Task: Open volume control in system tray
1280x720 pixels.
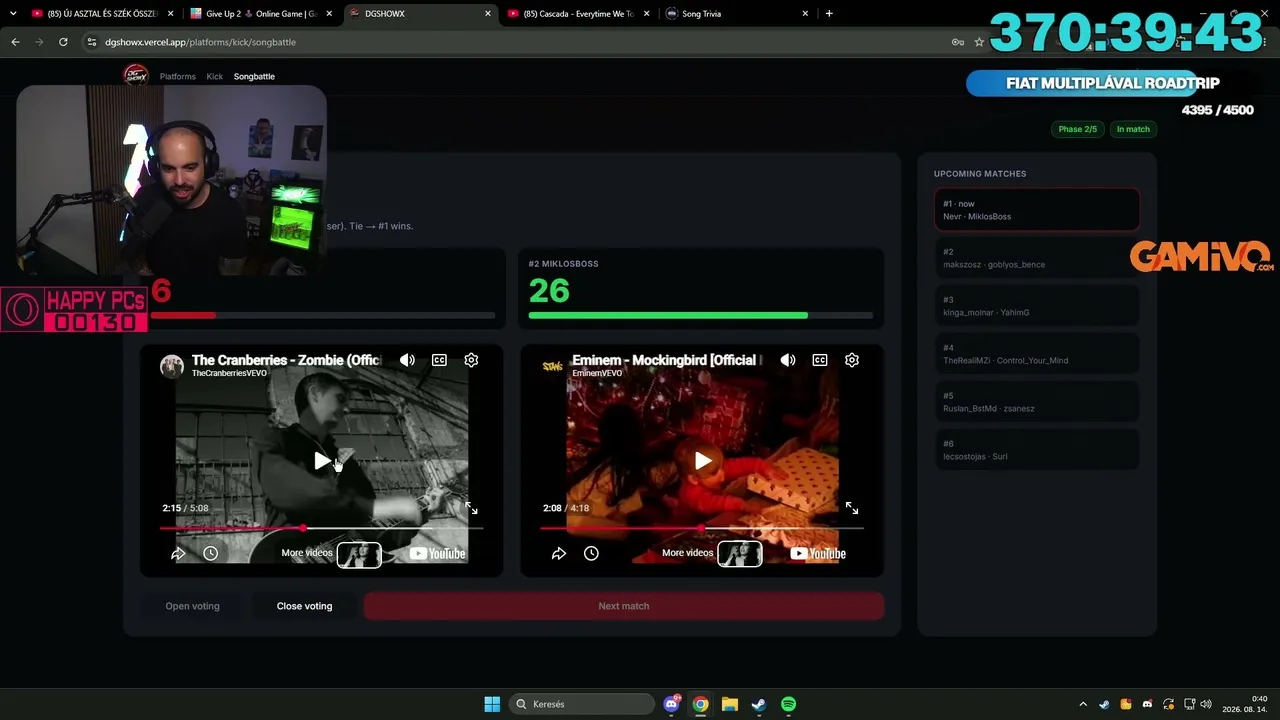Action: point(1206,704)
